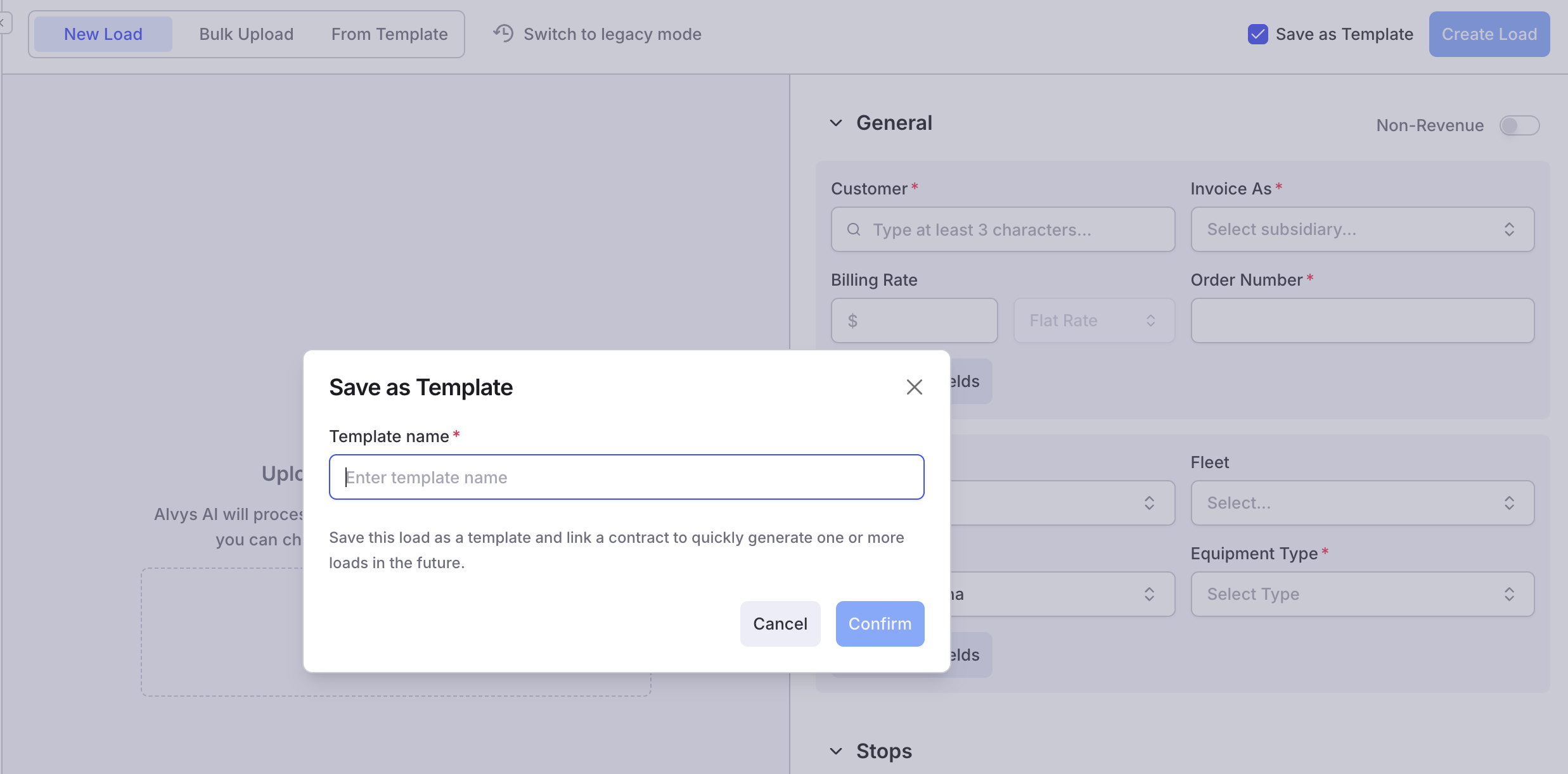
Task: Switch to the From Template tab
Action: 389,34
